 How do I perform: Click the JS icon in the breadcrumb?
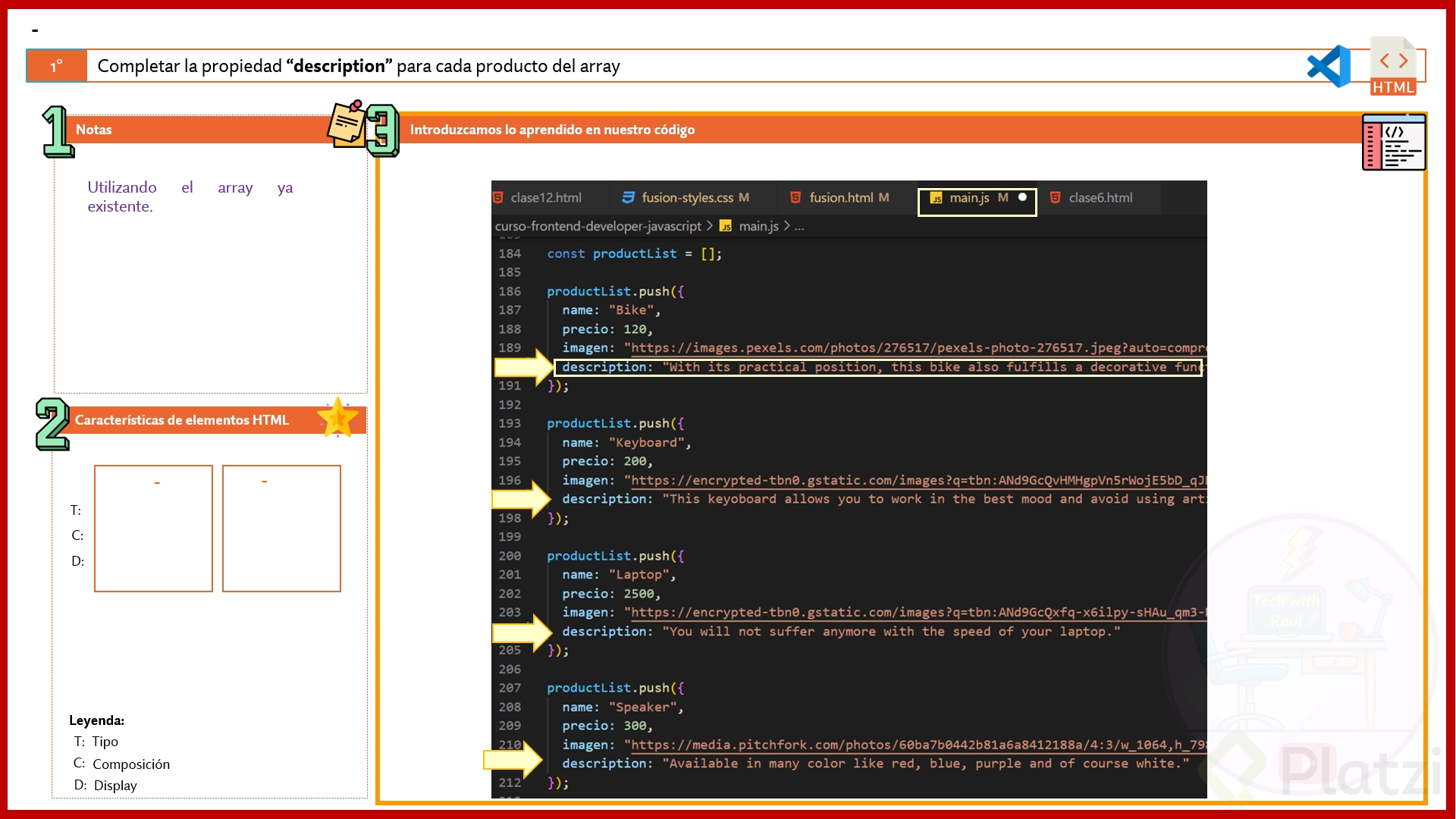[726, 226]
